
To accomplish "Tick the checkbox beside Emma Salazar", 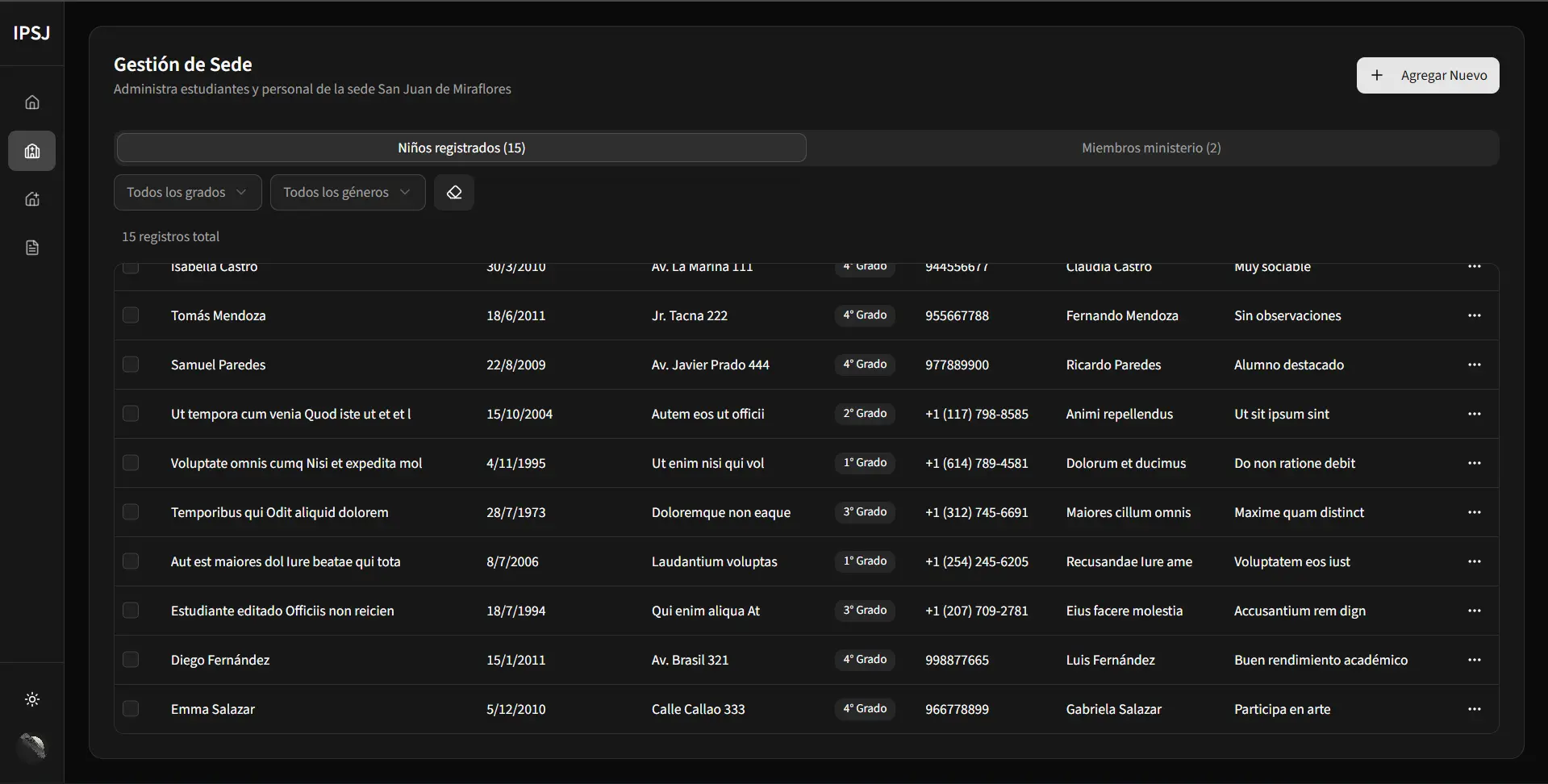I will pos(131,709).
